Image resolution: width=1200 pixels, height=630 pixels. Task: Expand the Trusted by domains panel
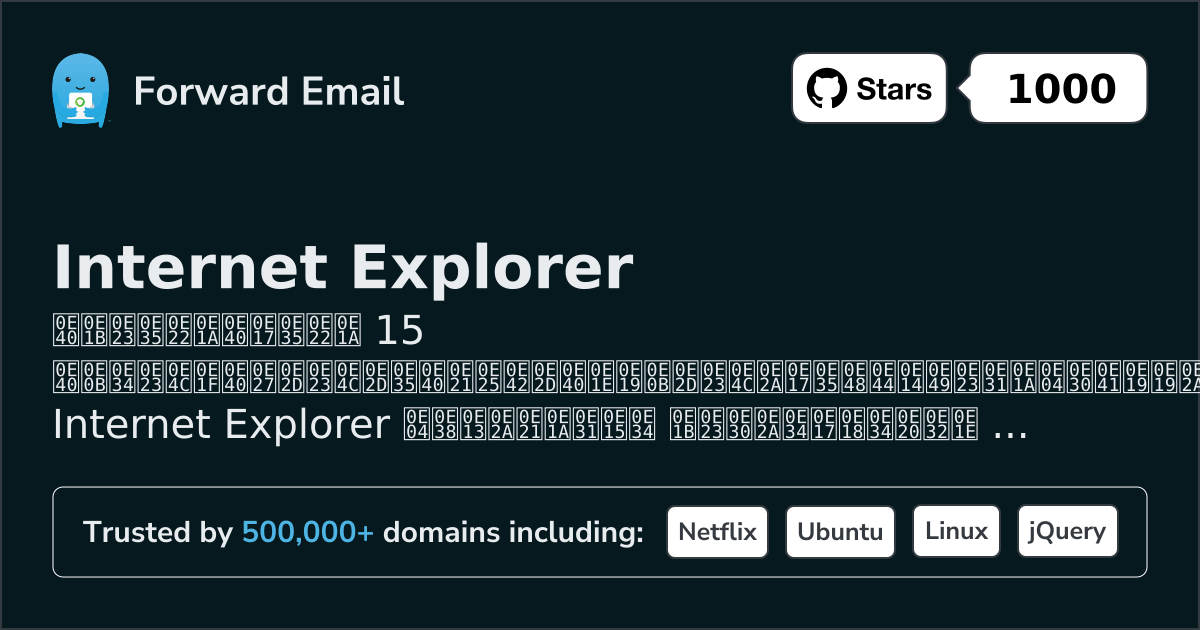[600, 531]
